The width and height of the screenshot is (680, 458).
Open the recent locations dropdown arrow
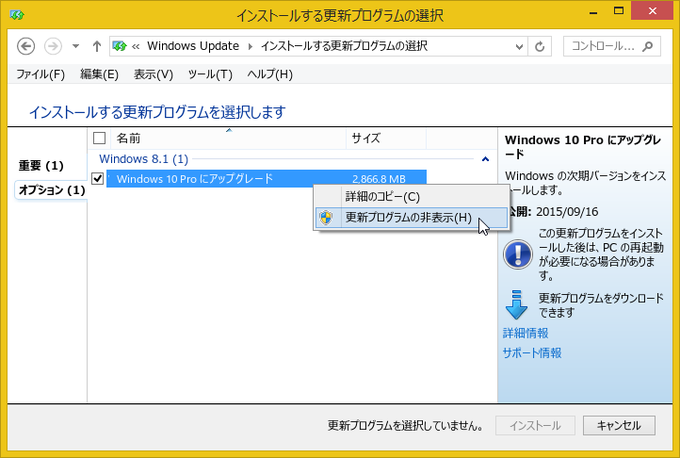pyautogui.click(x=75, y=46)
